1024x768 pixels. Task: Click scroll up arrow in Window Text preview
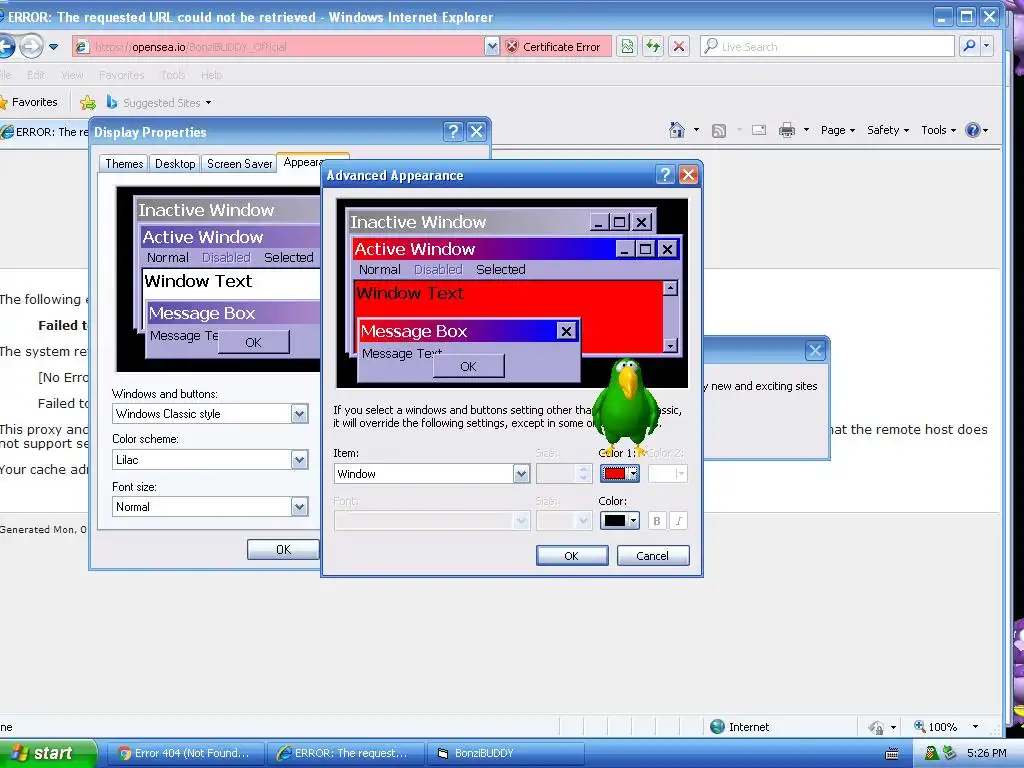click(670, 288)
